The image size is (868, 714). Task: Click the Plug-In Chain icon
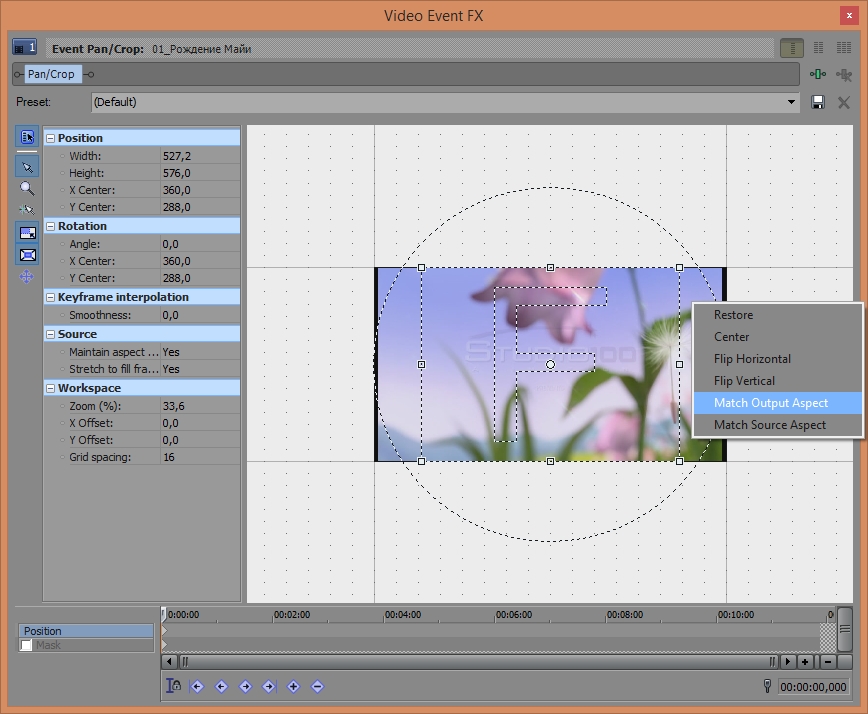(819, 74)
